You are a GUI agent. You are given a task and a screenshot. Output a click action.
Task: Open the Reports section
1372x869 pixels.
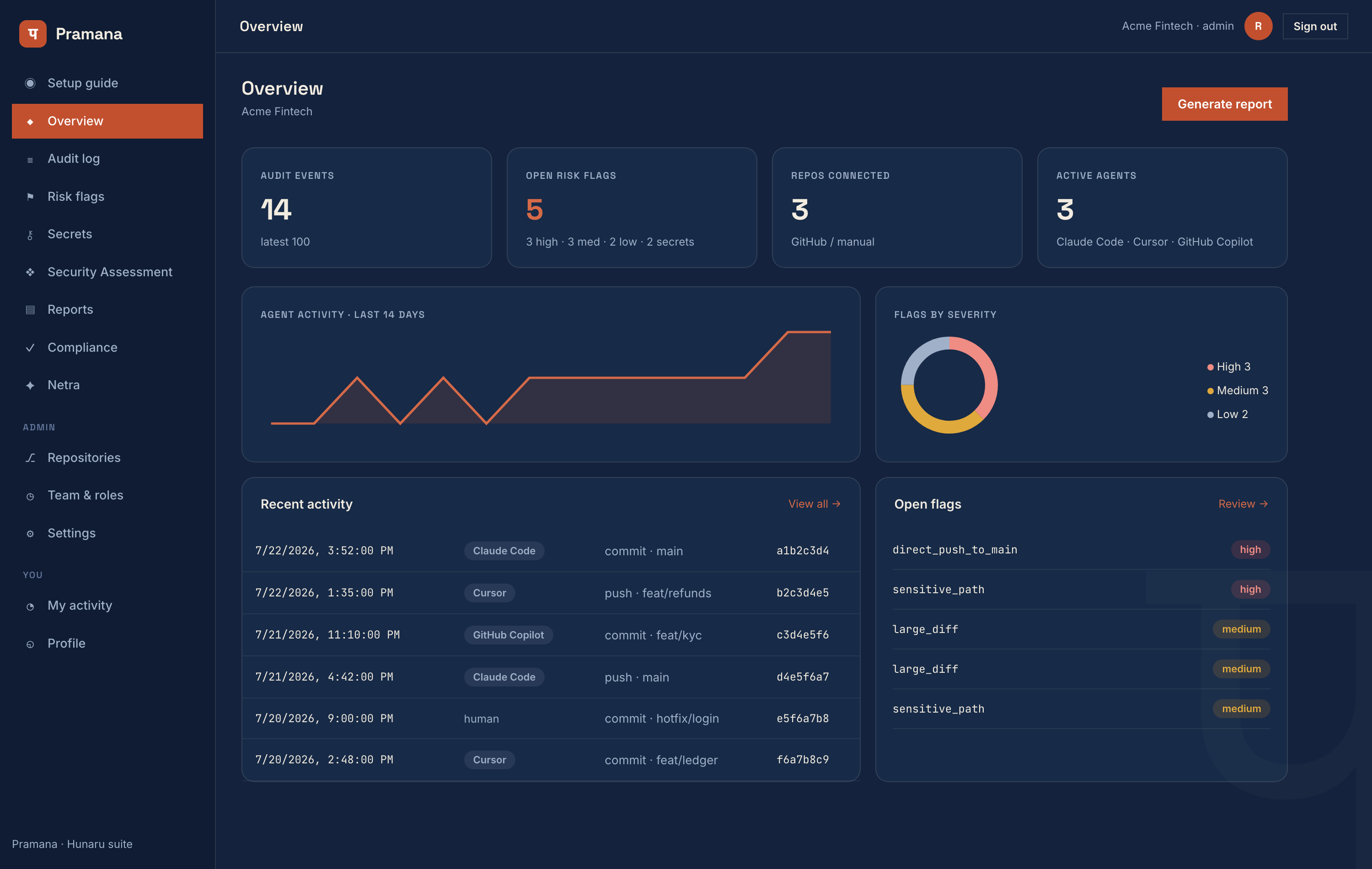[x=107, y=310]
